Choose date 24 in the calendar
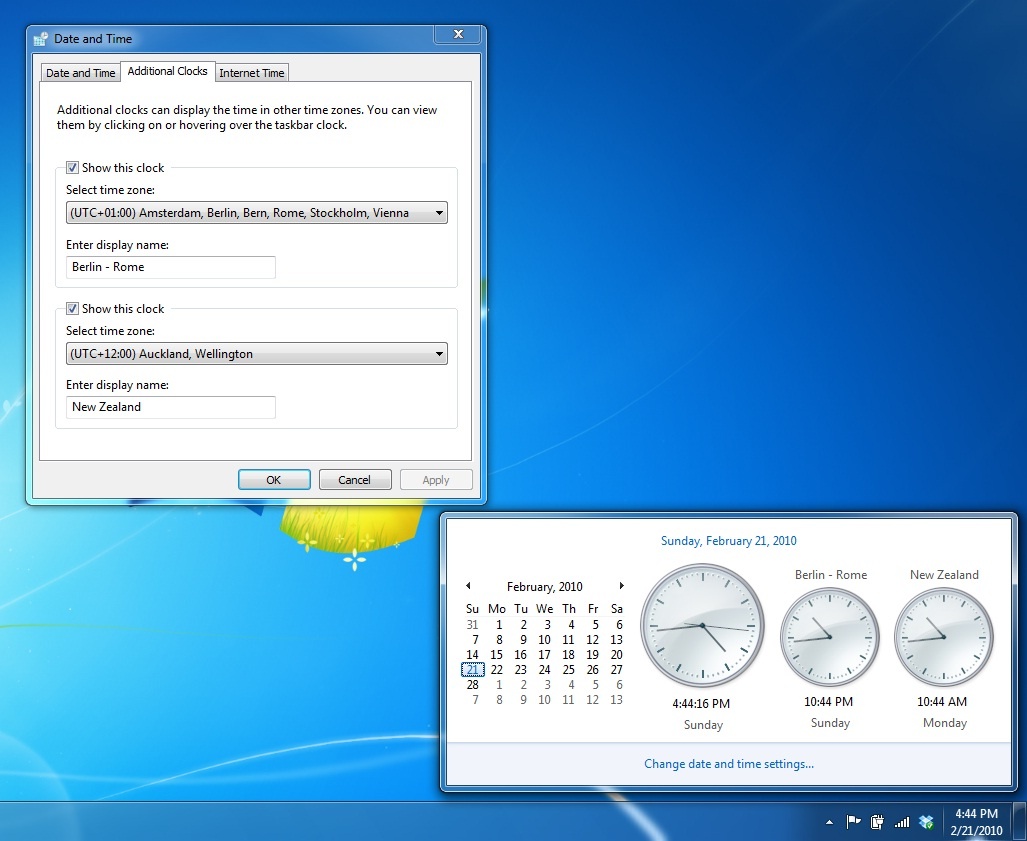This screenshot has height=841, width=1027. [x=544, y=669]
